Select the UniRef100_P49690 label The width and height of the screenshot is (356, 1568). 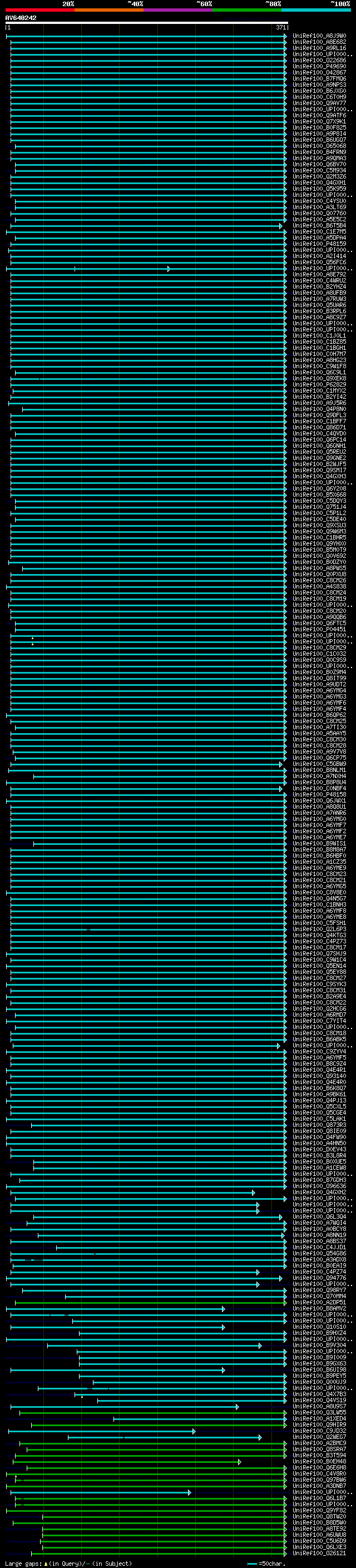point(319,66)
